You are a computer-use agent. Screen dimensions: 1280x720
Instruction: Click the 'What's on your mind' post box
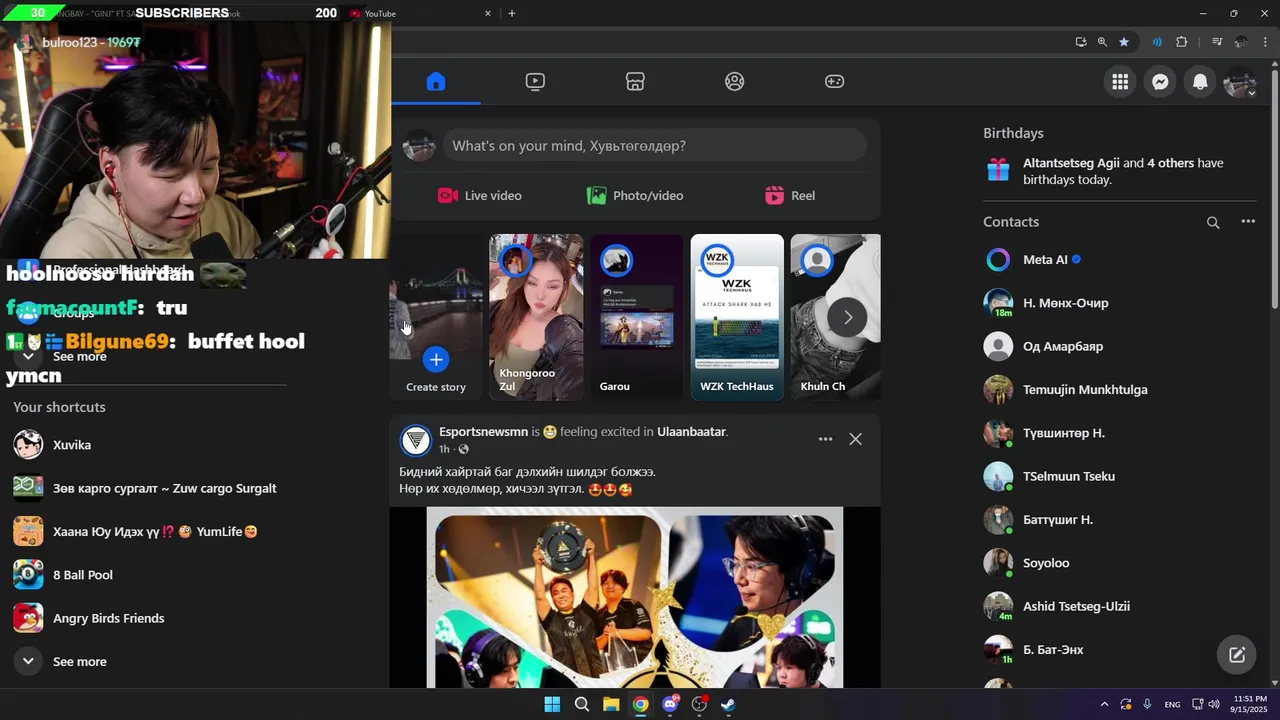[655, 146]
